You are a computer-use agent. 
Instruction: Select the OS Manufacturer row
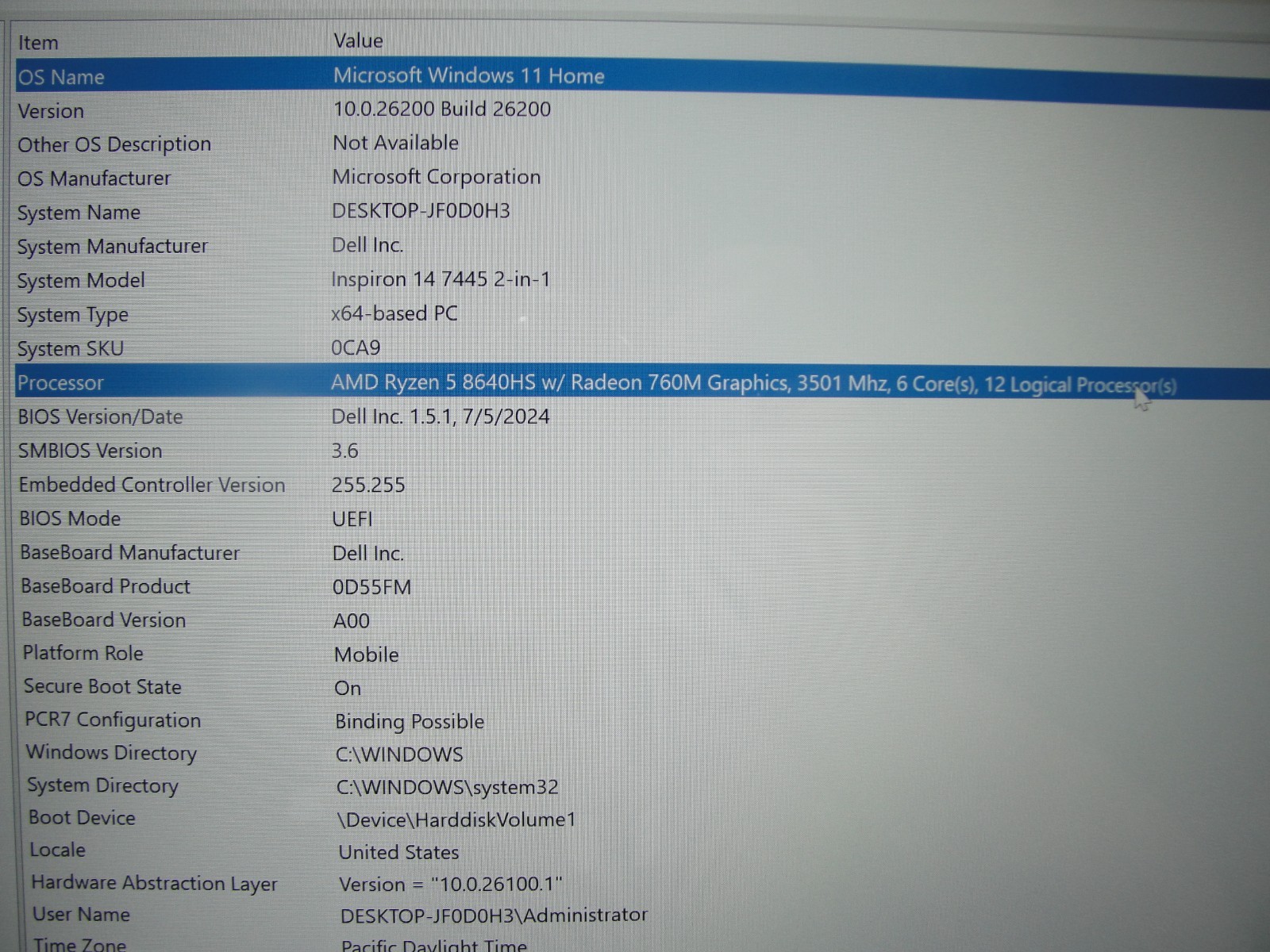tap(94, 178)
